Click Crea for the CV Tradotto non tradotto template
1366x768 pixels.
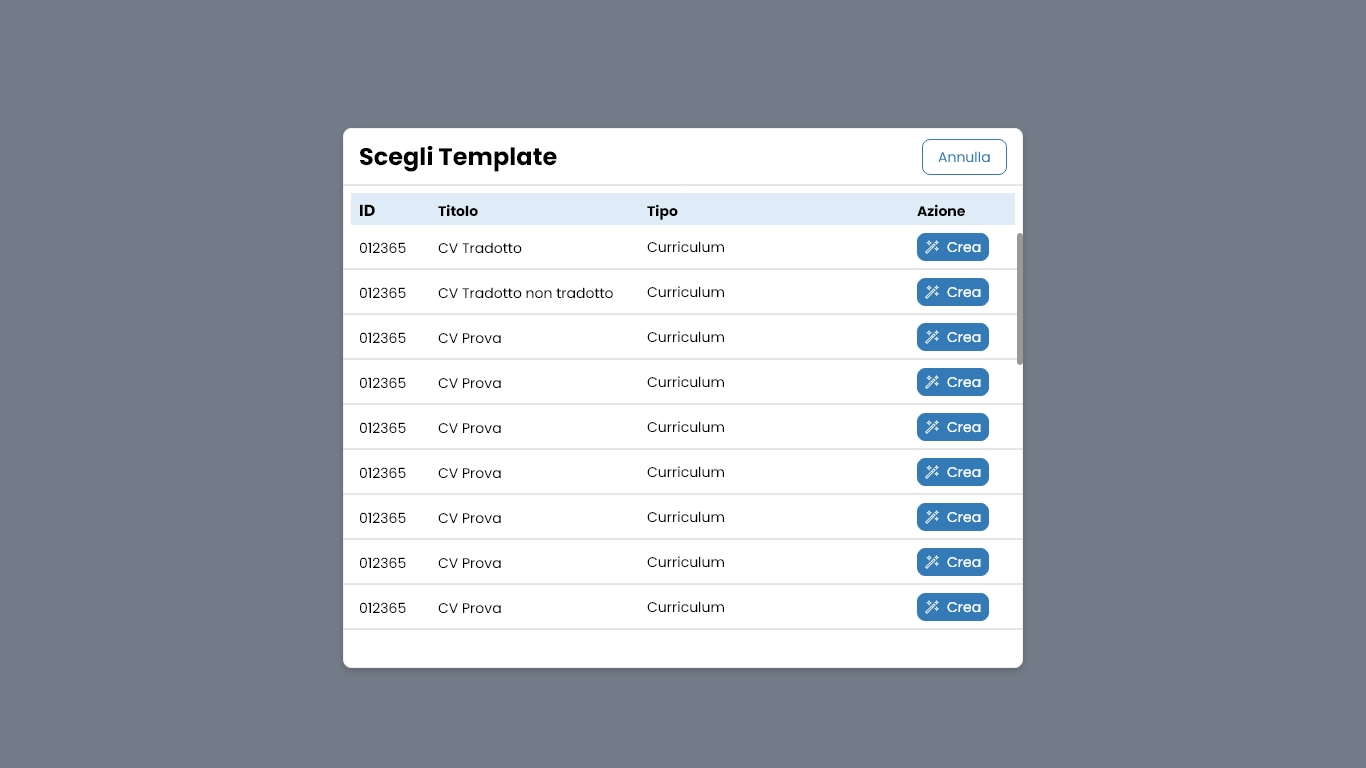952,292
